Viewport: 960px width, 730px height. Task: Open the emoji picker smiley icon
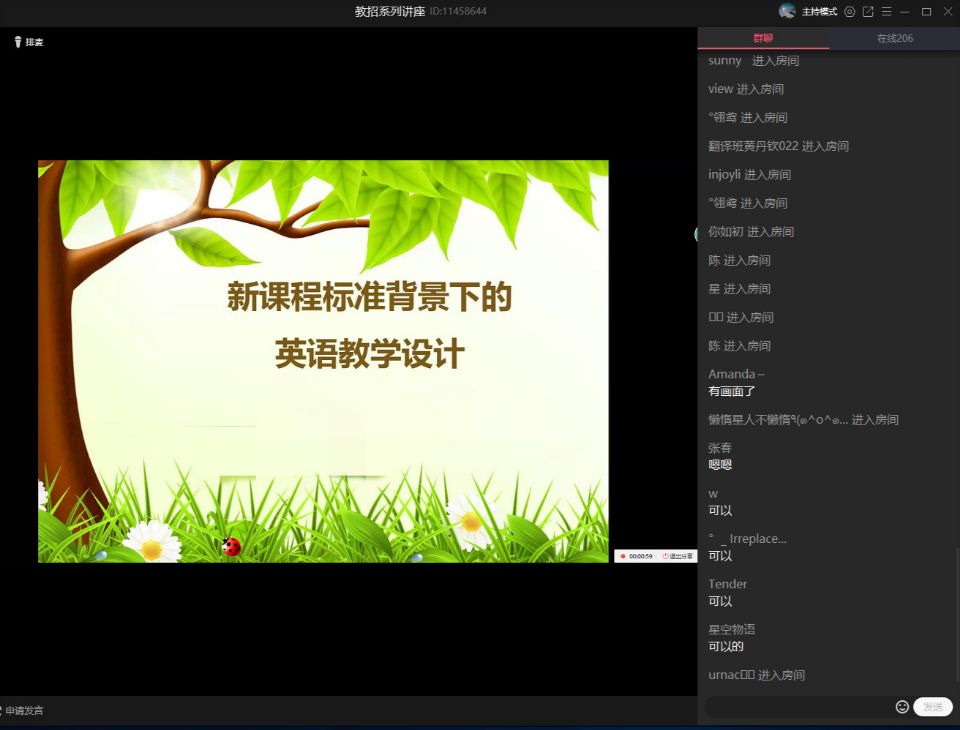pos(902,707)
